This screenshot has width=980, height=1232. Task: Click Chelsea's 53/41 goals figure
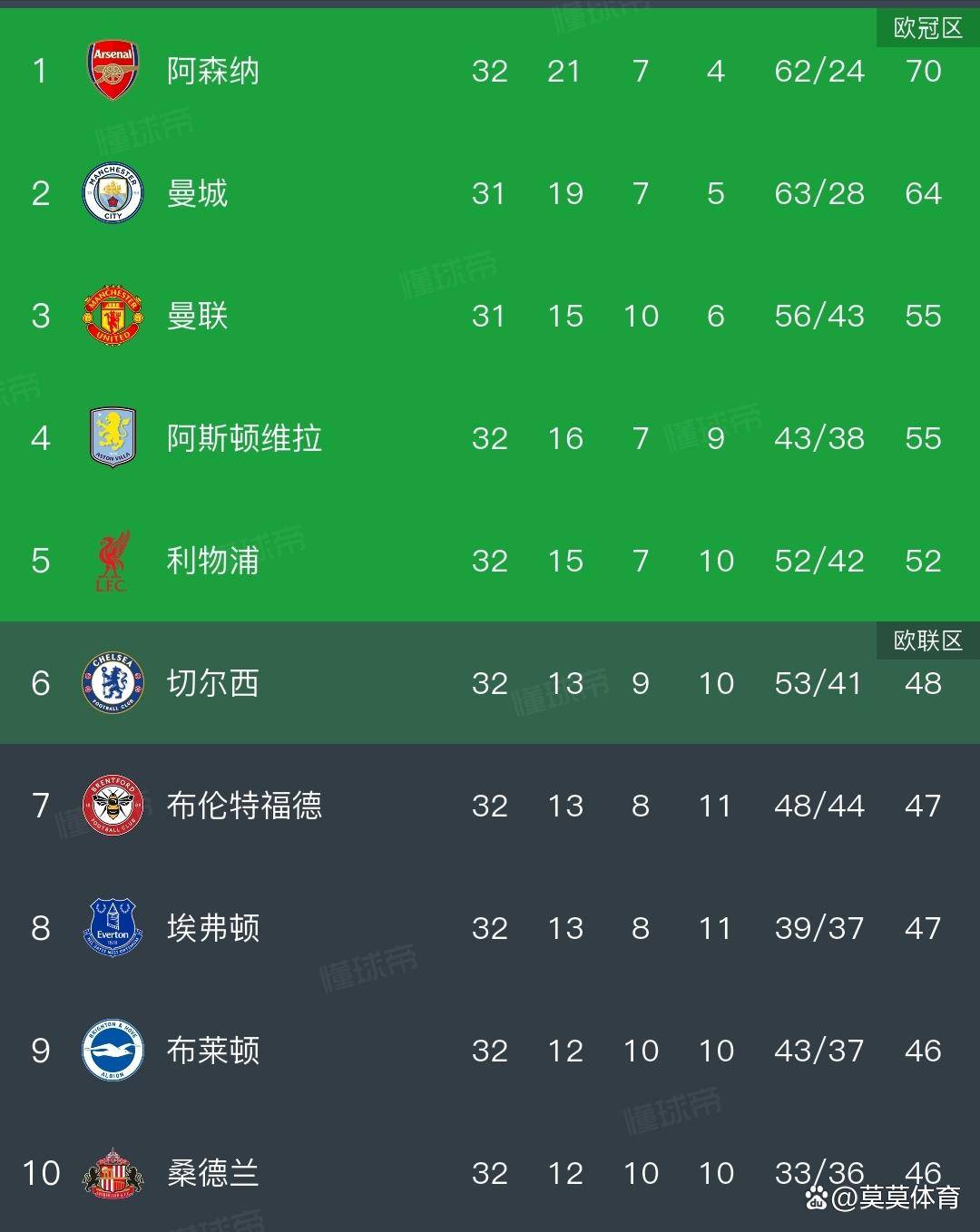(x=818, y=683)
